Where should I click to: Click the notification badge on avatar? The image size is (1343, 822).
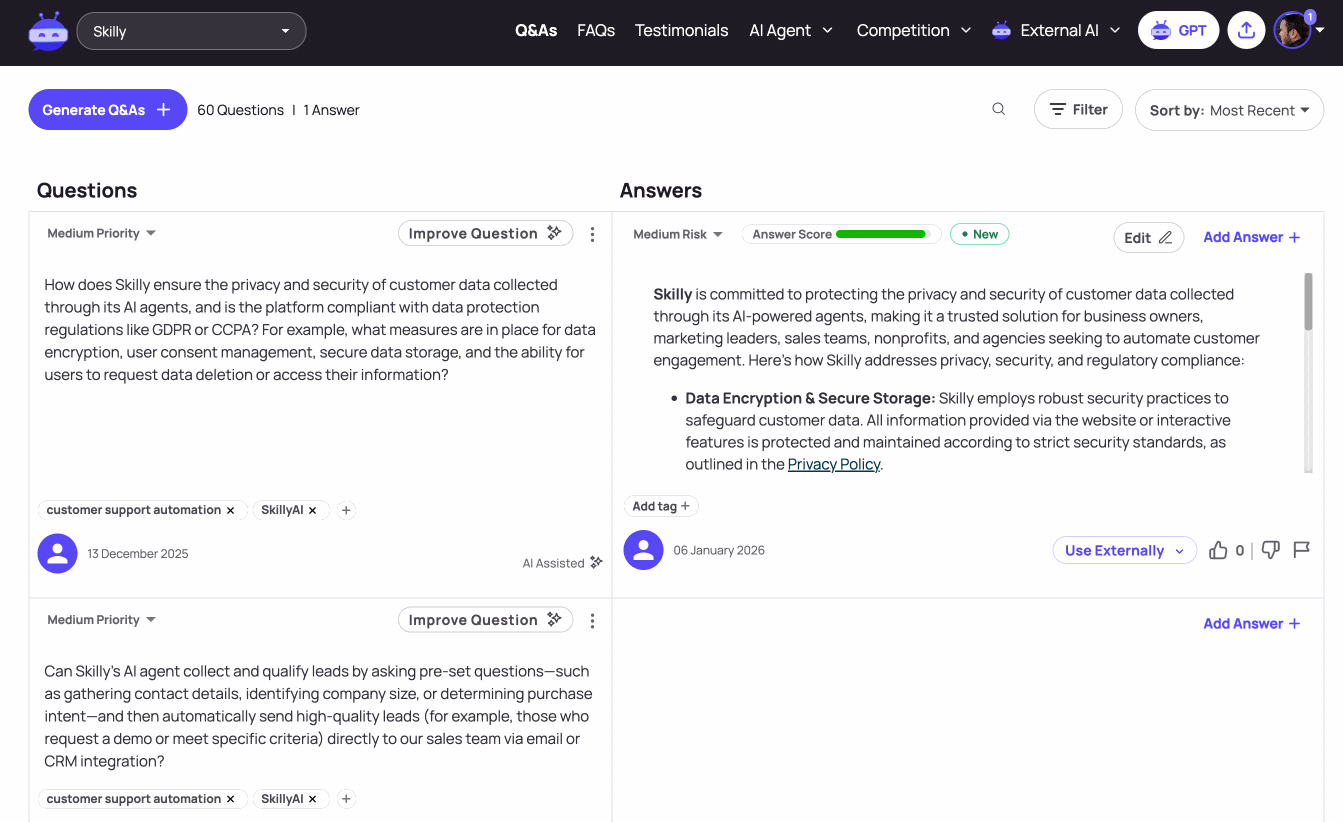tap(1310, 17)
